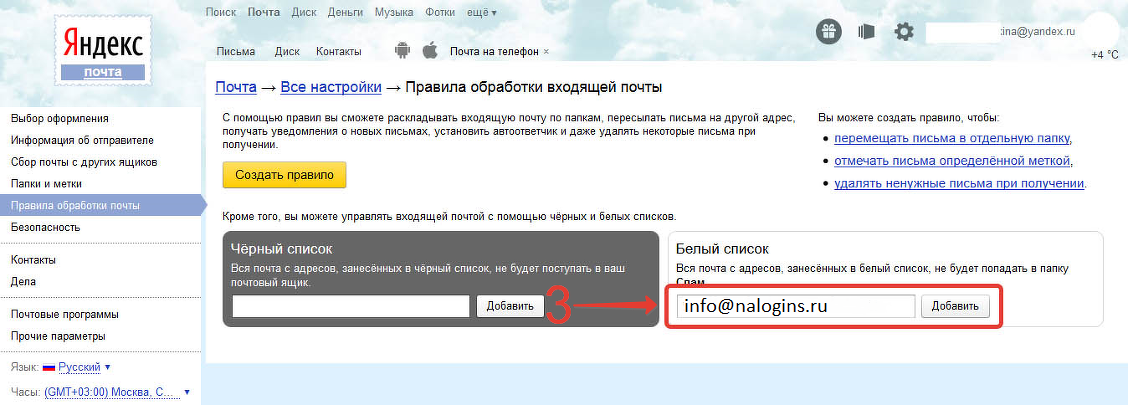This screenshot has height=405, width=1128.
Task: Open the 'Музыка' service link
Action: [394, 12]
